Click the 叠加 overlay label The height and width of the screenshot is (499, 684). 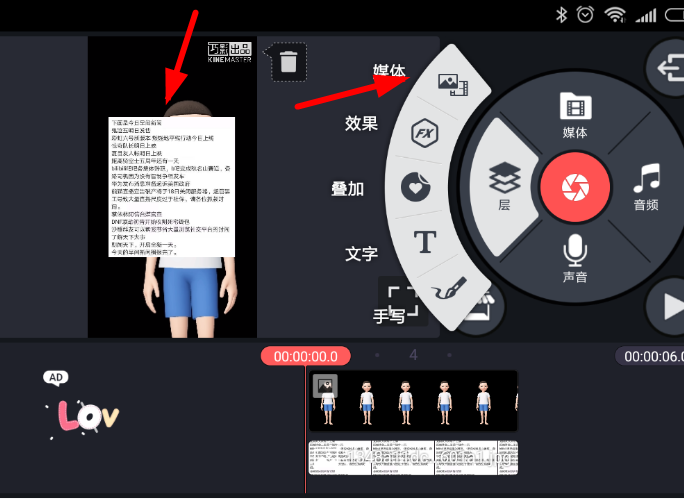click(x=347, y=188)
